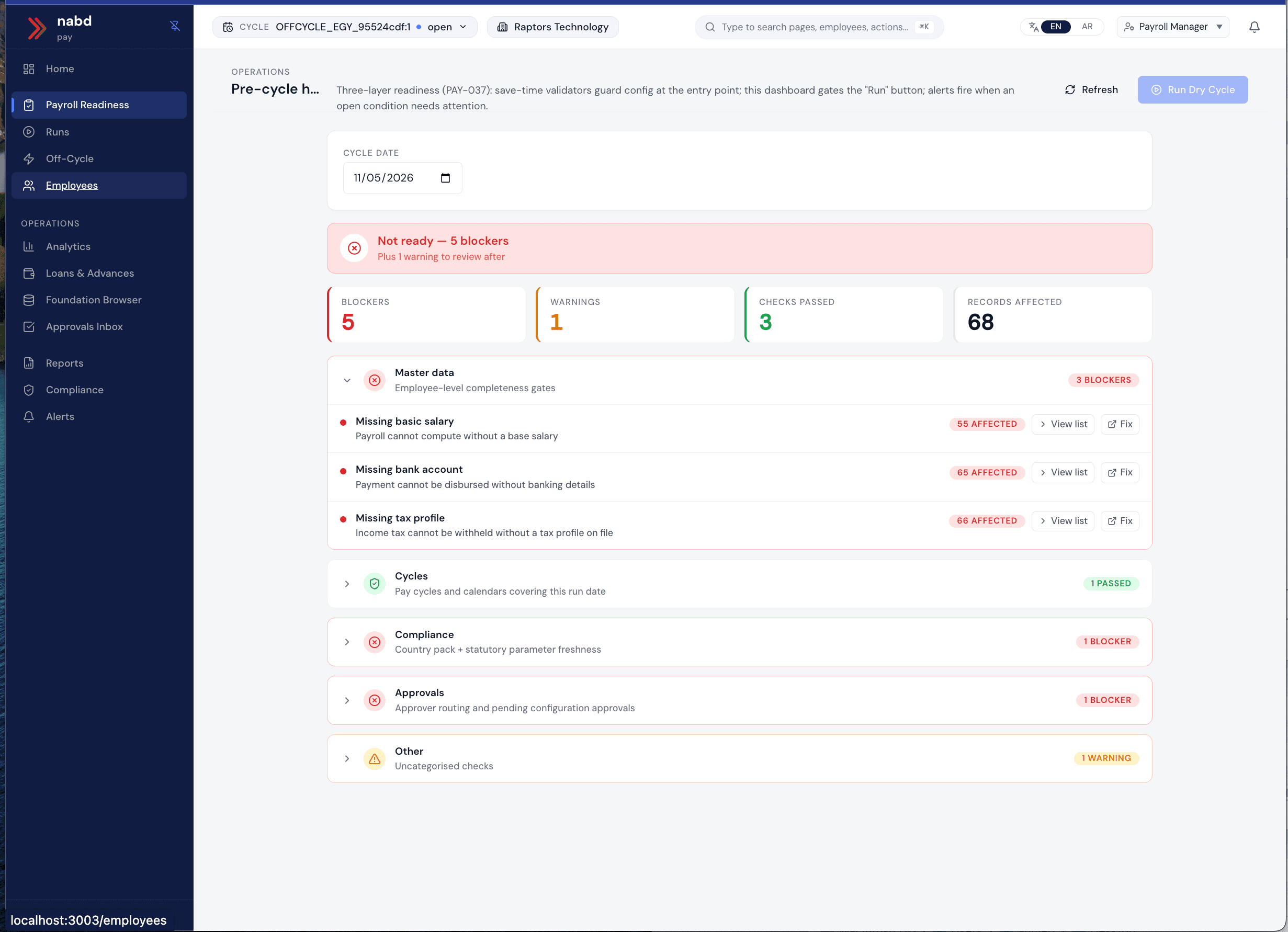This screenshot has height=932, width=1288.
Task: Unpin the sidebar with the pin icon
Action: coord(175,26)
